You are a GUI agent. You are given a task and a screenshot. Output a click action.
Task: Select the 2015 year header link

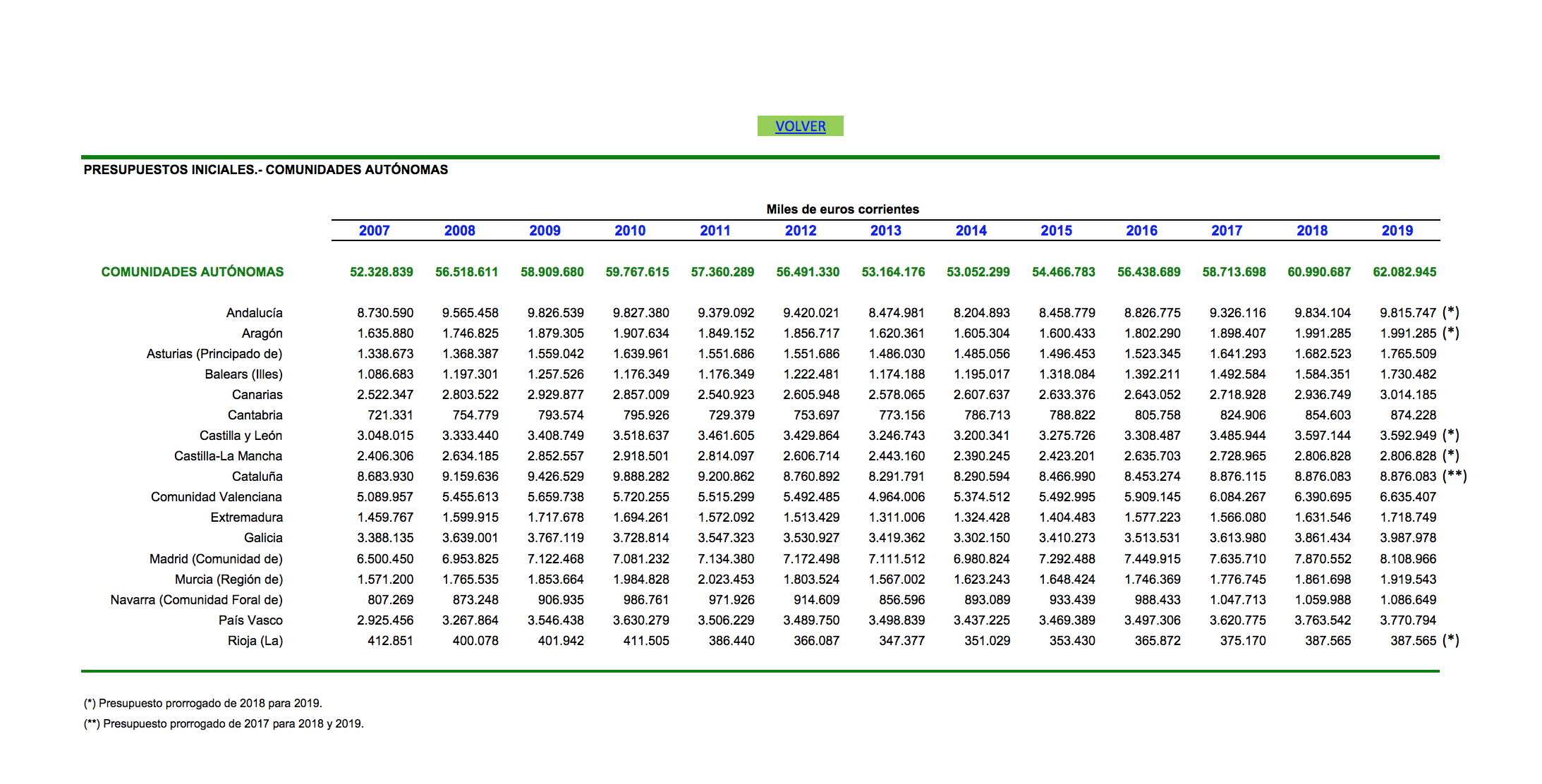[x=1056, y=231]
